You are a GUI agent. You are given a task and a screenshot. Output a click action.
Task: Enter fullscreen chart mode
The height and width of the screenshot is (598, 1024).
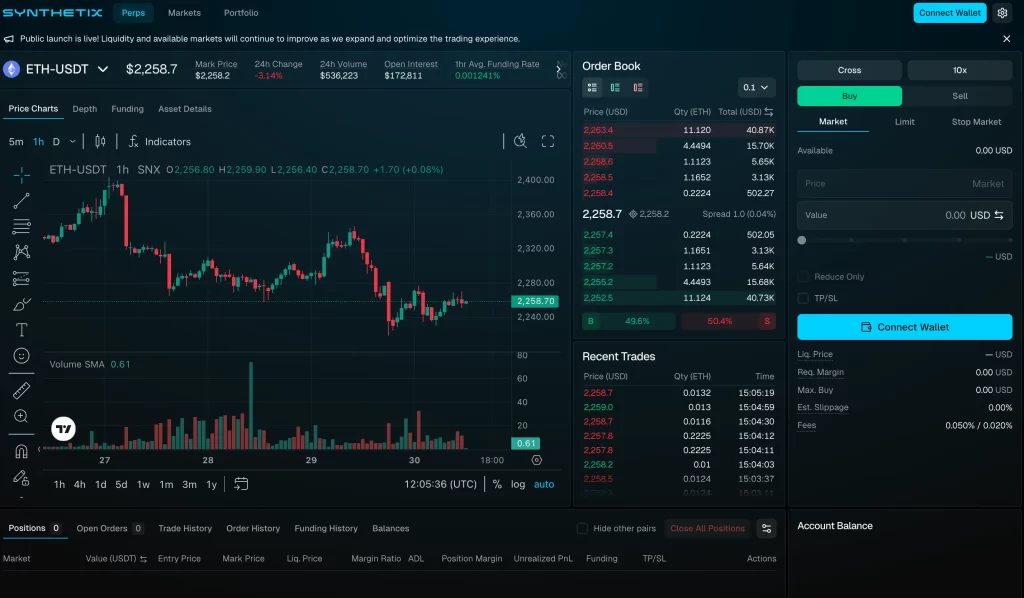pyautogui.click(x=548, y=141)
